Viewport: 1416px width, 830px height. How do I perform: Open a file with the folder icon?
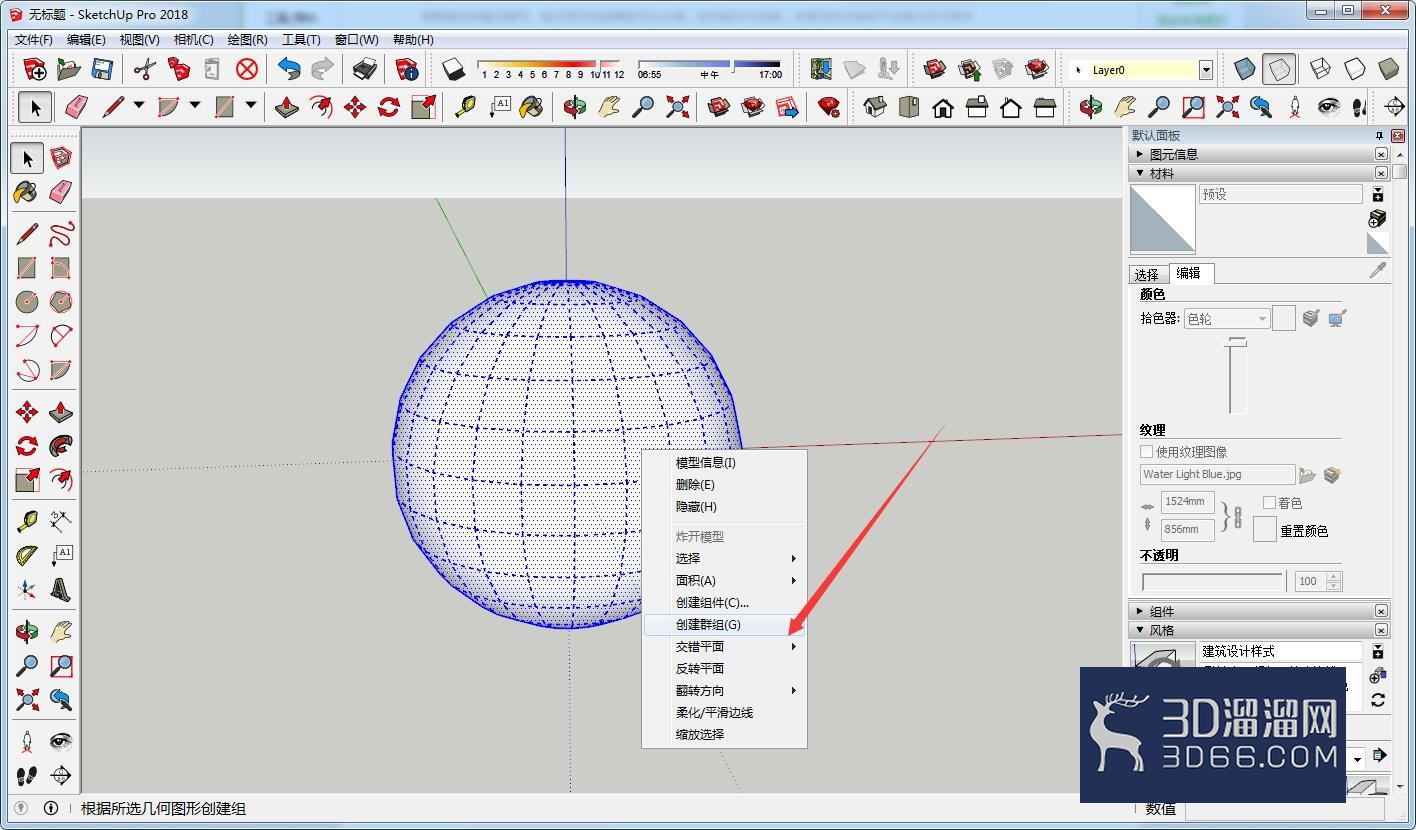tap(68, 69)
